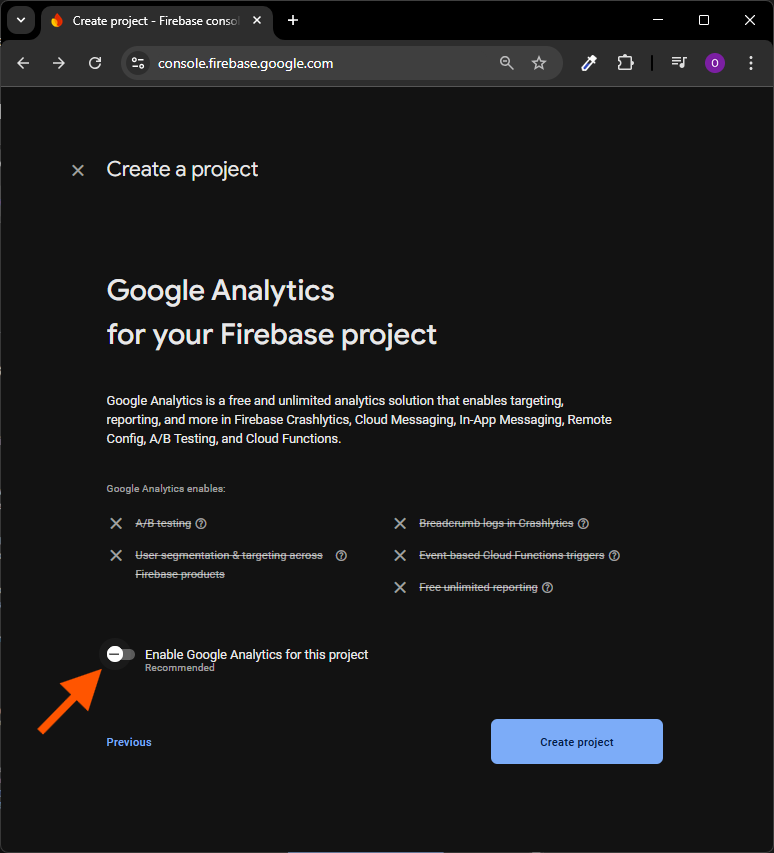774x853 pixels.
Task: Open help for Free unlimited reporting
Action: tap(548, 588)
